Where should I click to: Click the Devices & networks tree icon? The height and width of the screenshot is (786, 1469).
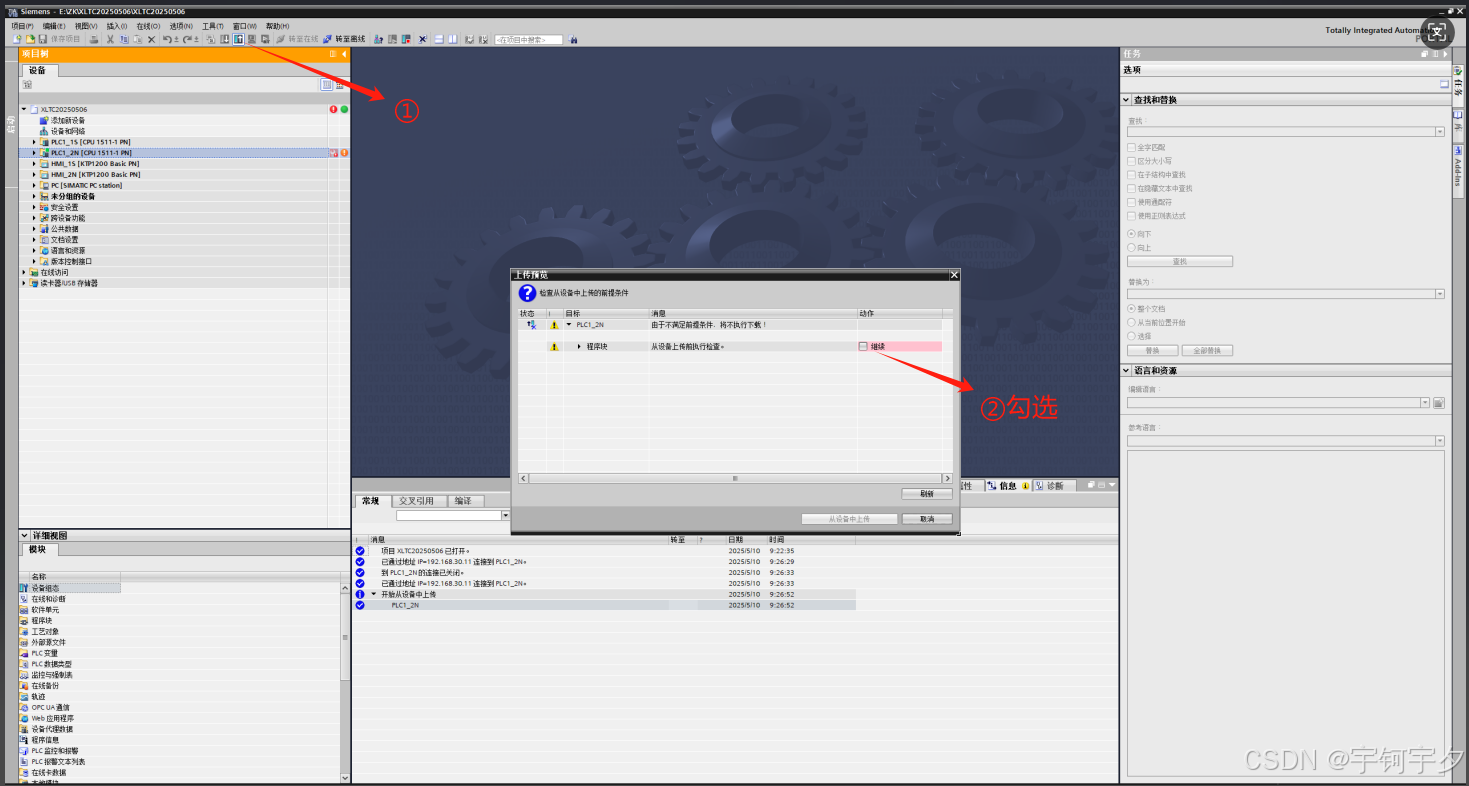(x=44, y=131)
